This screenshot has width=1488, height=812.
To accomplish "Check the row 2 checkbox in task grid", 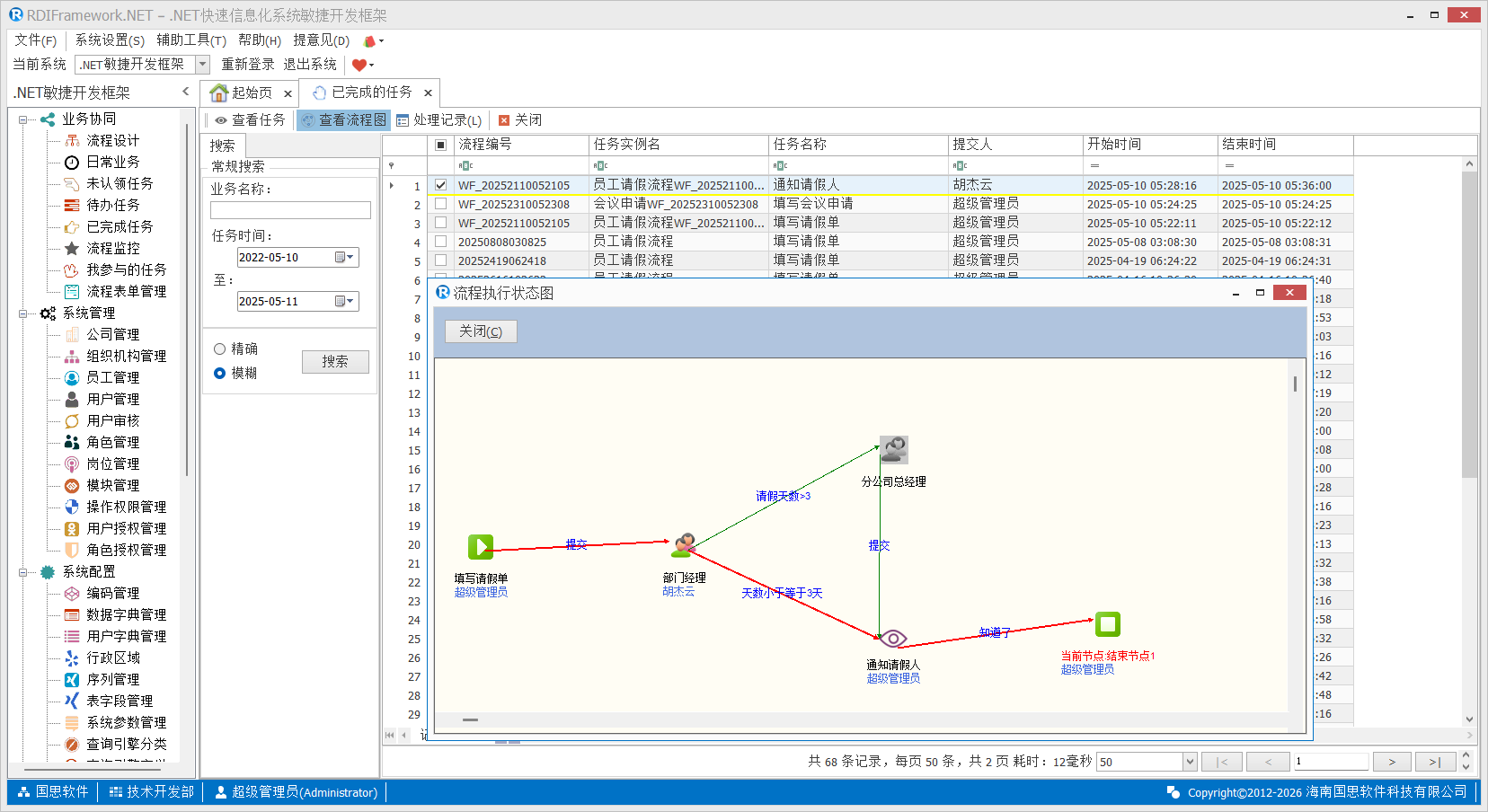I will [440, 204].
